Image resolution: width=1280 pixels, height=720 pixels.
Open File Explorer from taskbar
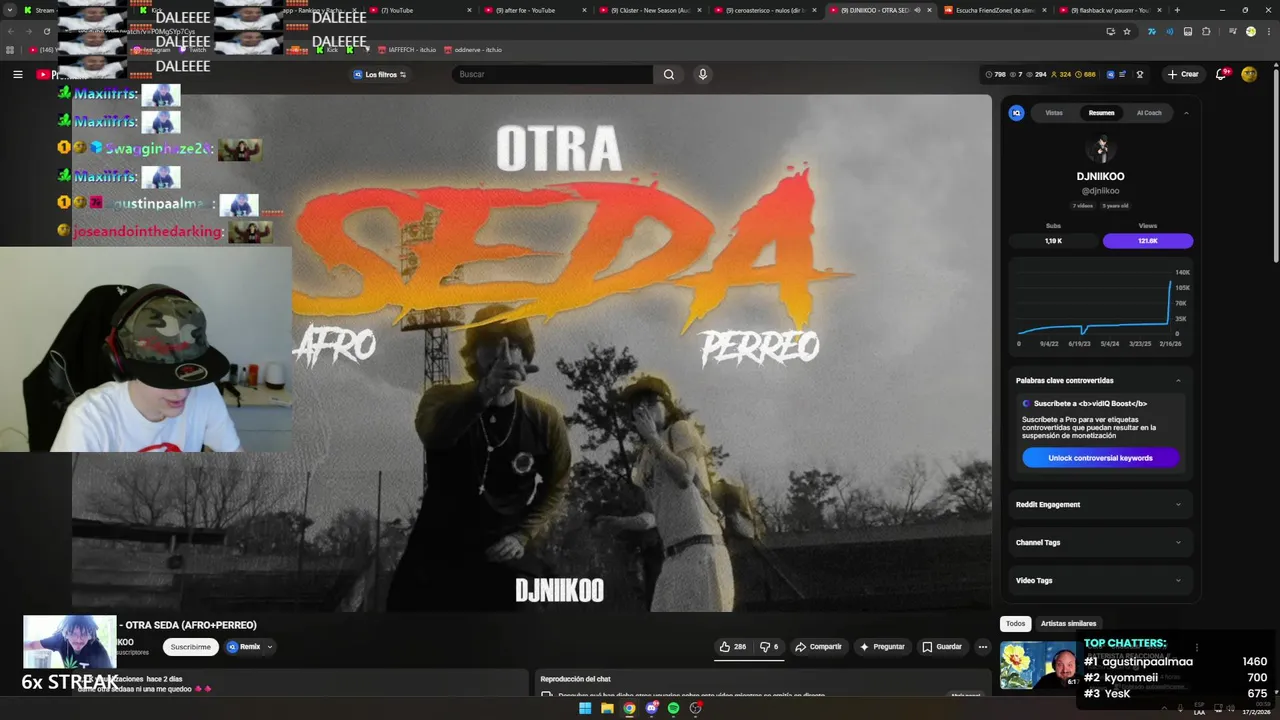[607, 708]
